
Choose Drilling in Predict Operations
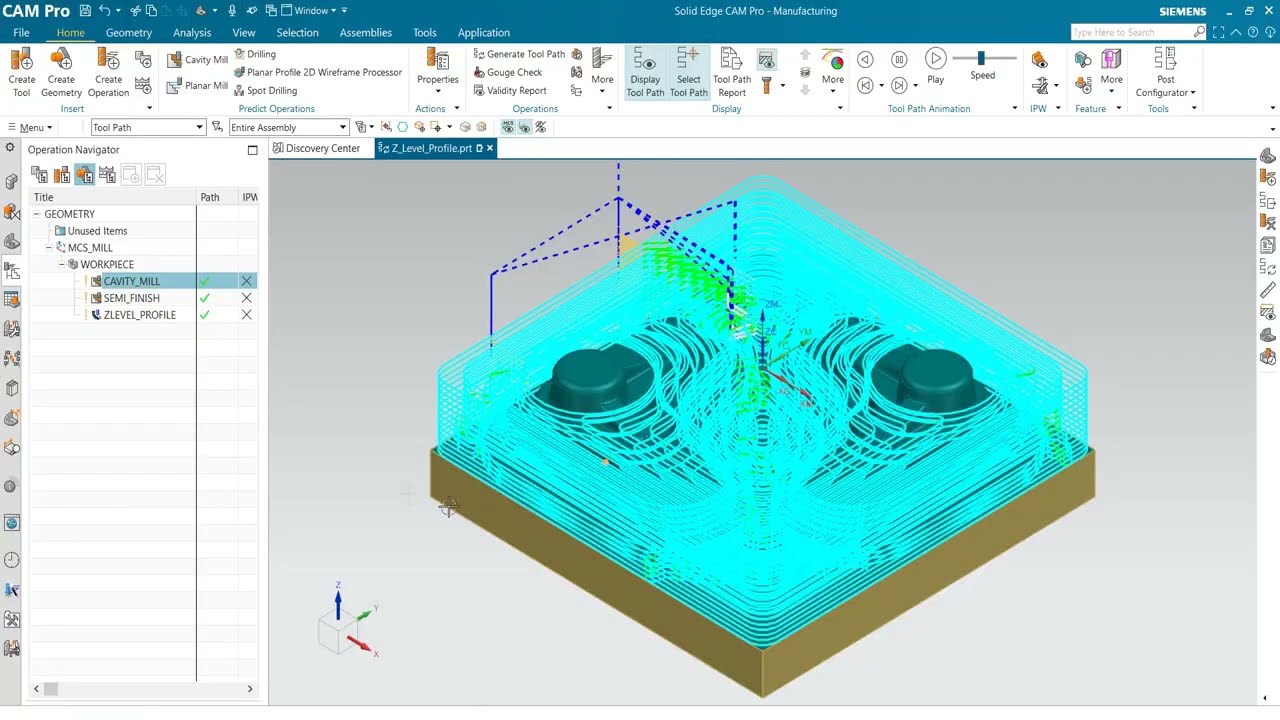(255, 54)
